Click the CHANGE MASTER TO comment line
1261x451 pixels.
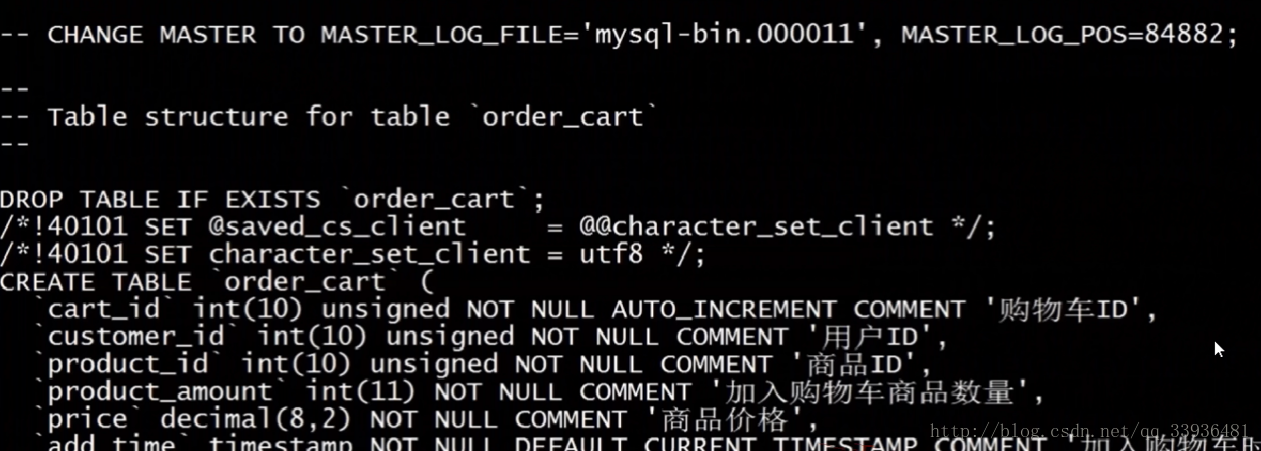tap(619, 35)
